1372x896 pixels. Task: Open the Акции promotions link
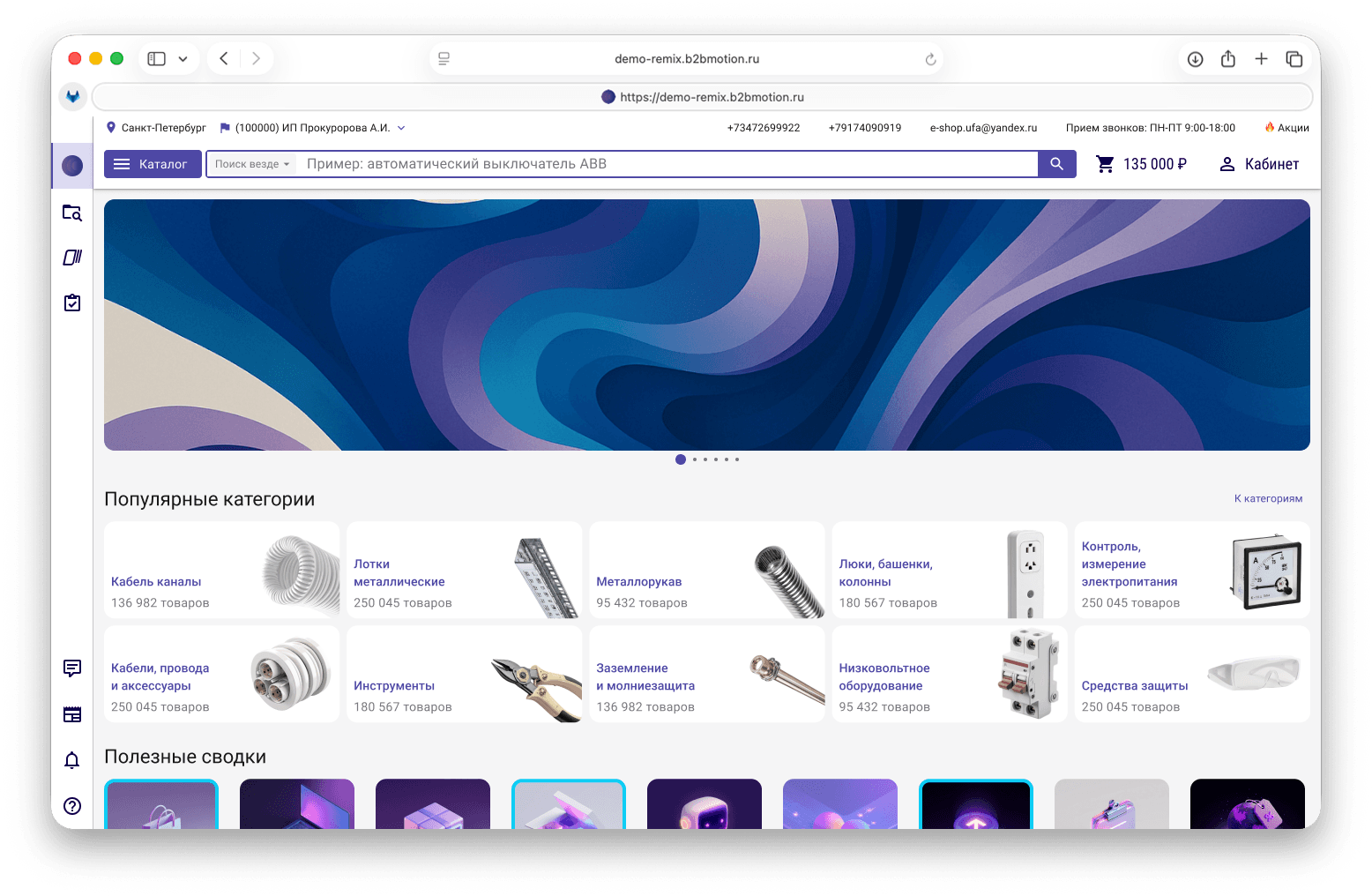[1286, 128]
